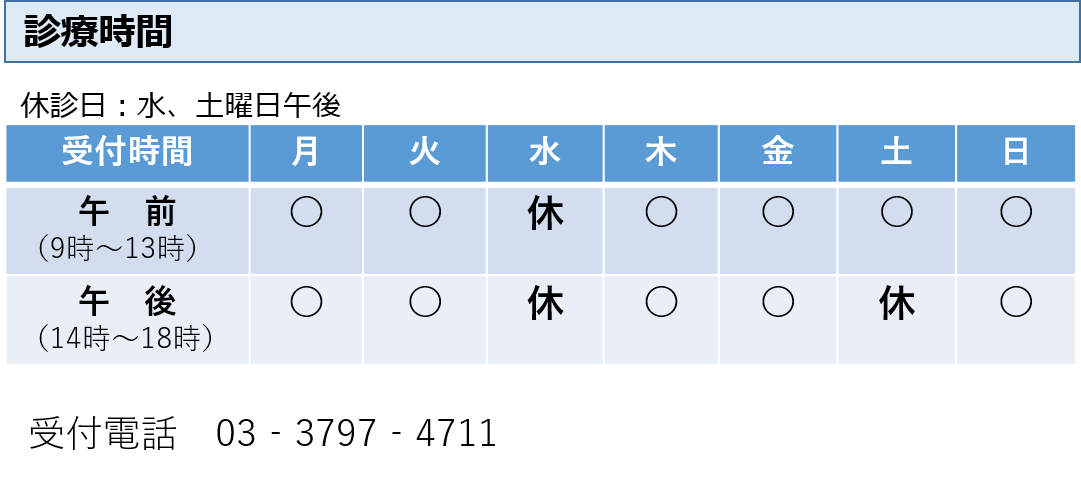Click the 金 column header
The width and height of the screenshot is (1081, 481).
[x=778, y=153]
